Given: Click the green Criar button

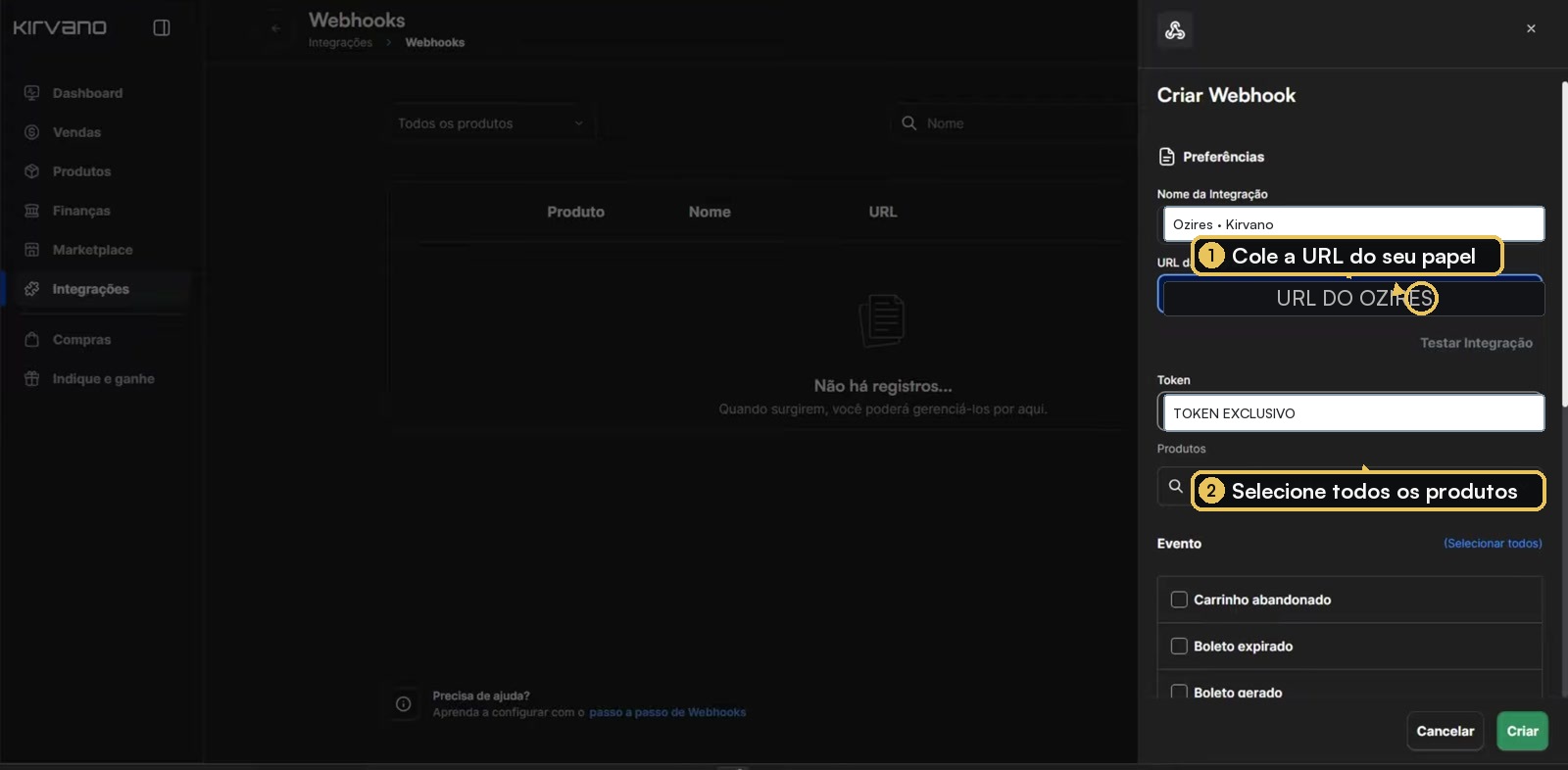Looking at the screenshot, I should pos(1522,731).
